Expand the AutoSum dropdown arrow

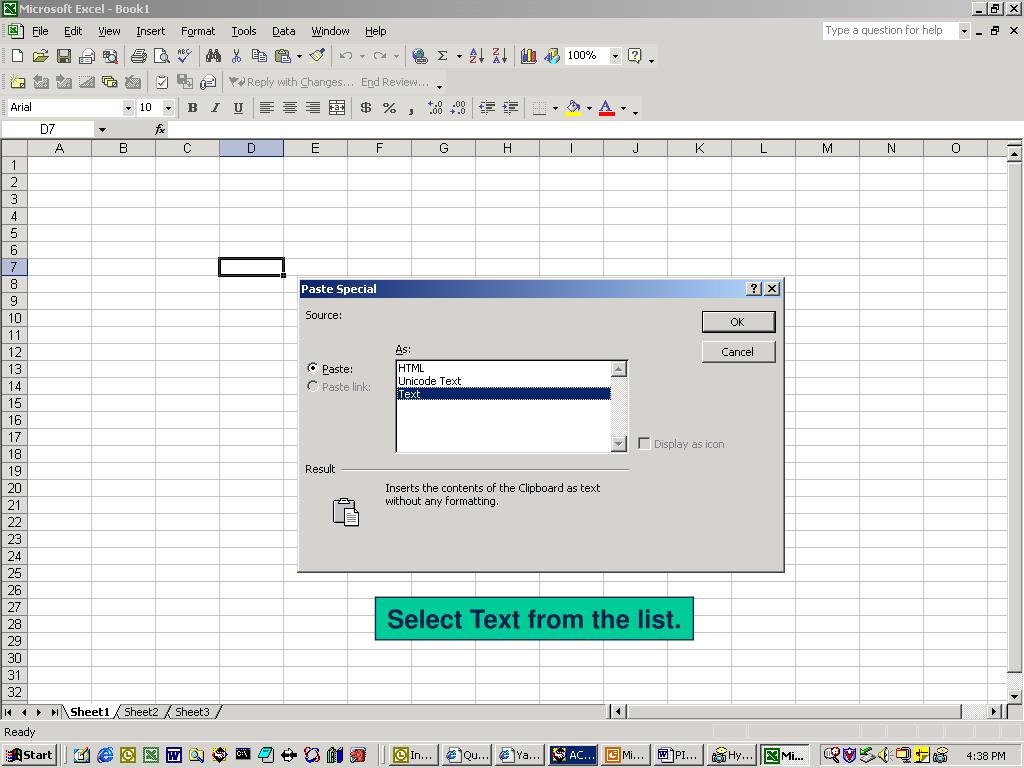459,56
